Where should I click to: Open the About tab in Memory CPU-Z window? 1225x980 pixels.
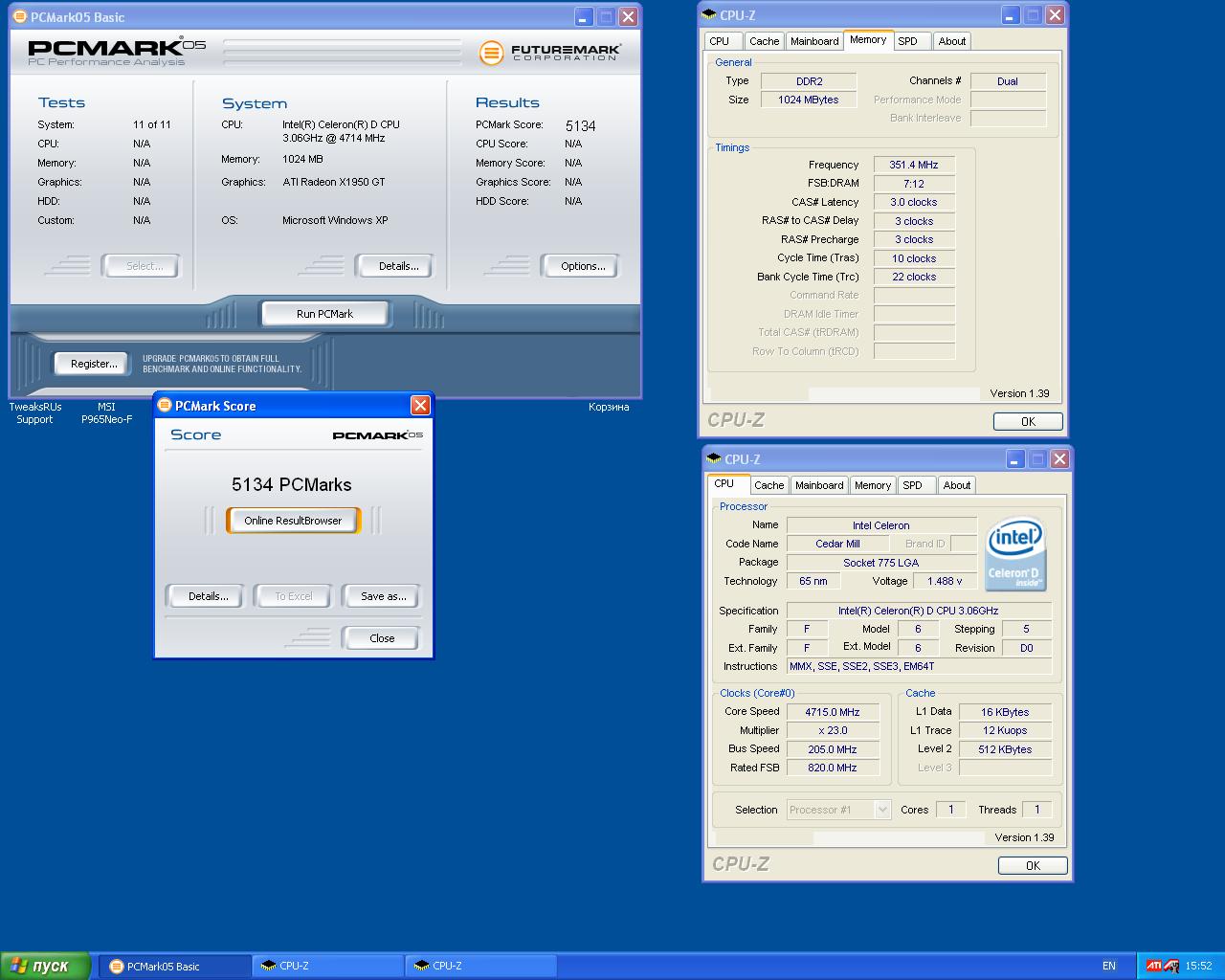(952, 41)
